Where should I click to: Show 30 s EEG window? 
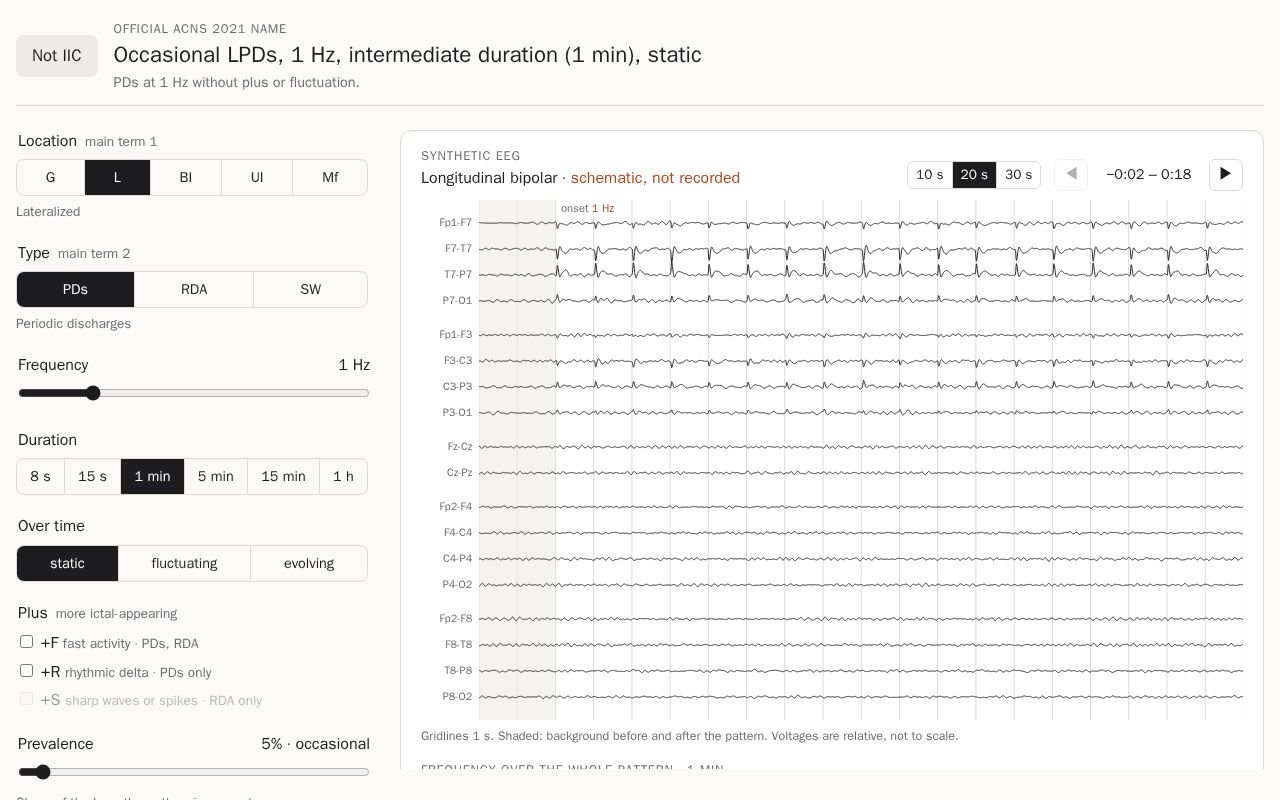tap(1018, 174)
